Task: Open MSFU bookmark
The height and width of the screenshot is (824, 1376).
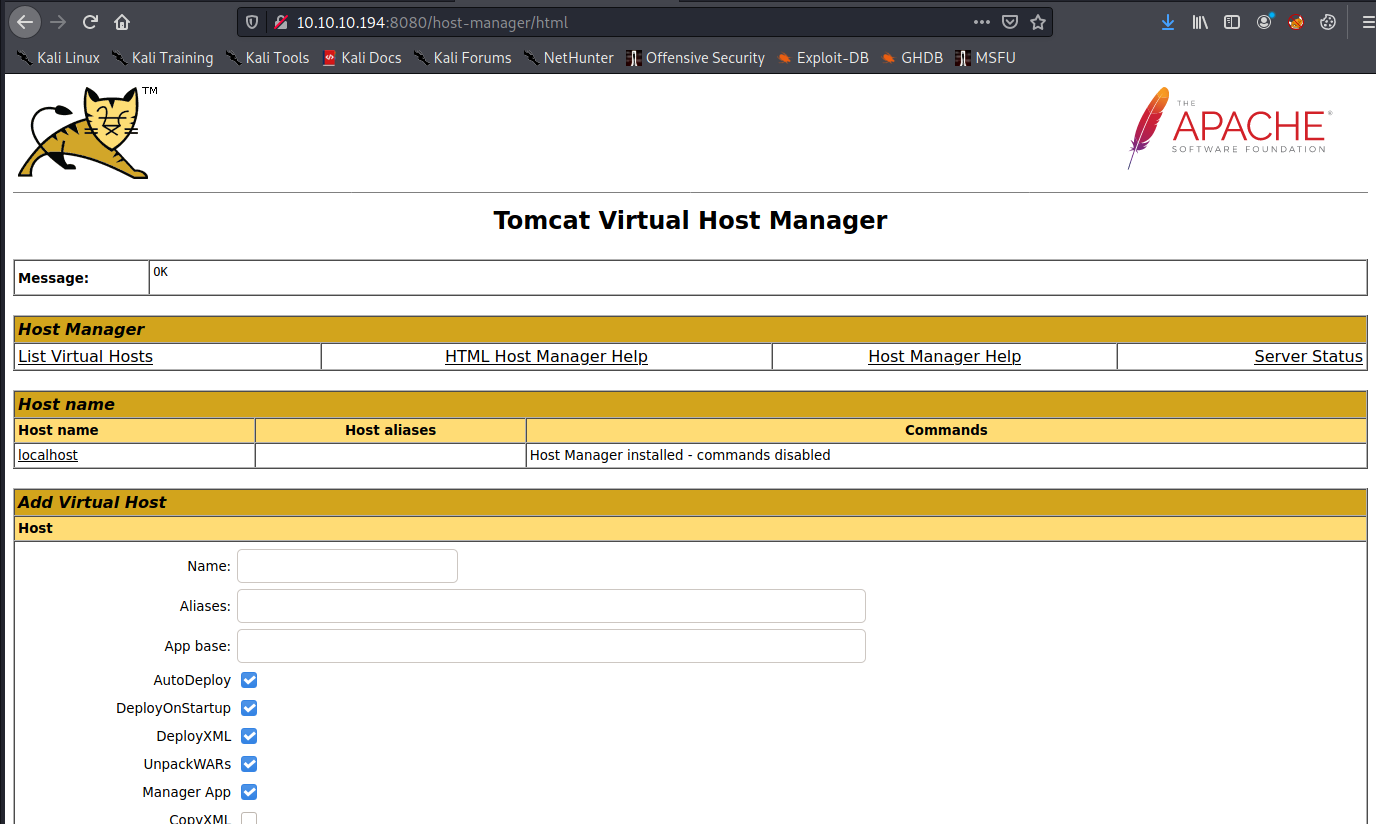Action: (x=985, y=58)
